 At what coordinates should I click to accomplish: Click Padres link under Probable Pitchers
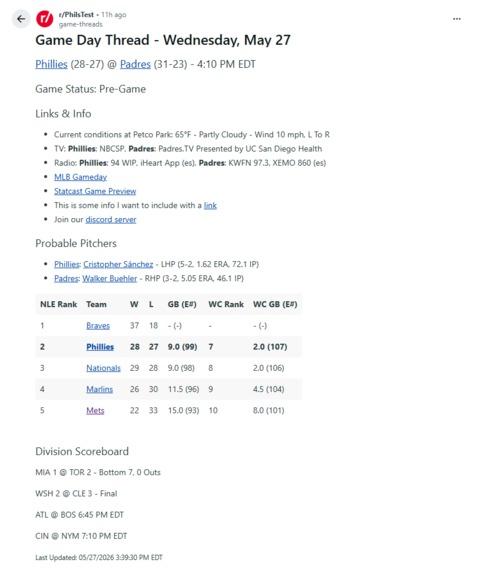click(x=66, y=278)
